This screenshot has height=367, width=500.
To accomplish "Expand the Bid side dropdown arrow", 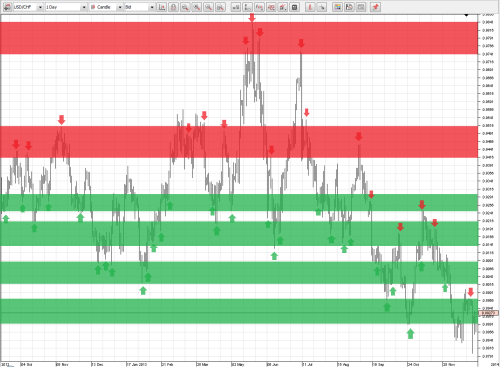I will pos(152,7).
